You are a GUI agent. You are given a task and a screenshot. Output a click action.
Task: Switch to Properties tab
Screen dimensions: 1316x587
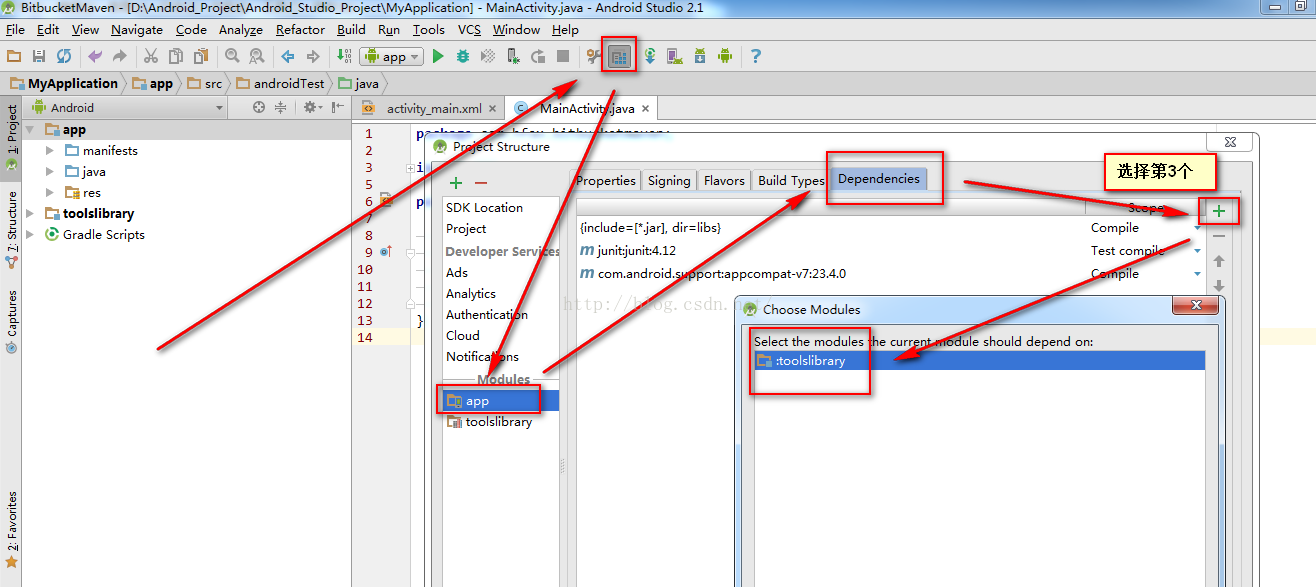(606, 181)
